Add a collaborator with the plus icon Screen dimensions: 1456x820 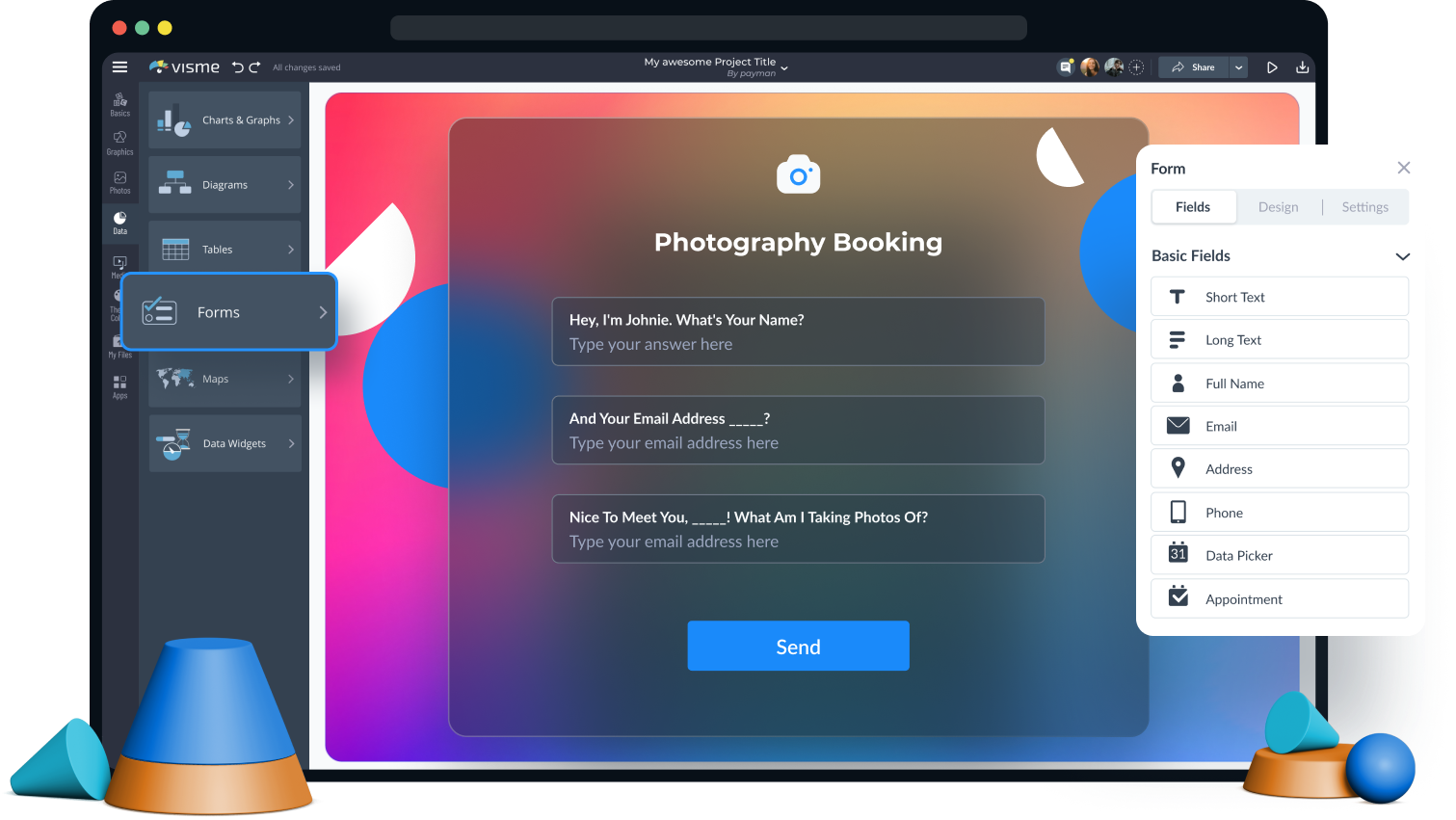(x=1136, y=66)
